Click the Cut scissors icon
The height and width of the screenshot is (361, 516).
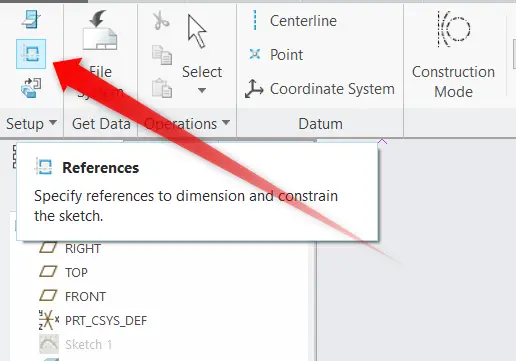pos(161,20)
